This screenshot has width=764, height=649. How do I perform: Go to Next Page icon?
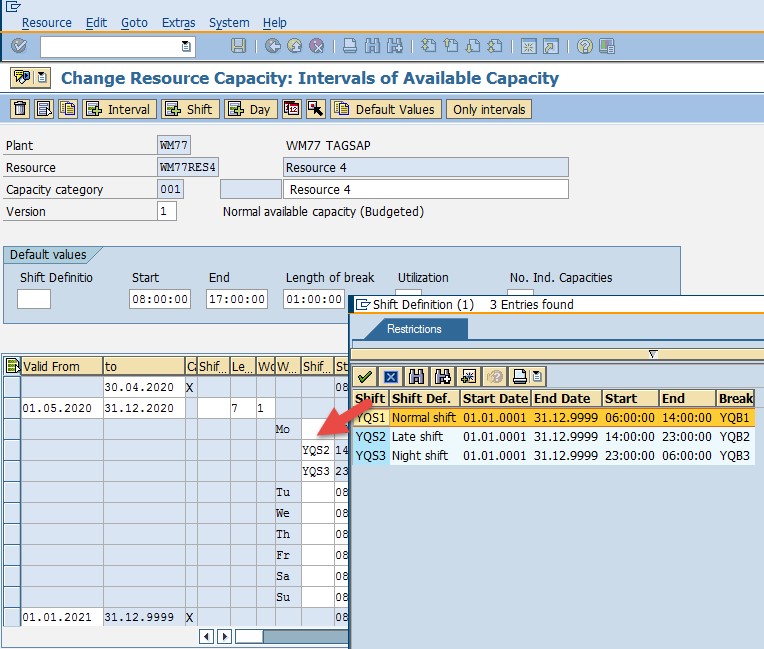click(x=473, y=46)
